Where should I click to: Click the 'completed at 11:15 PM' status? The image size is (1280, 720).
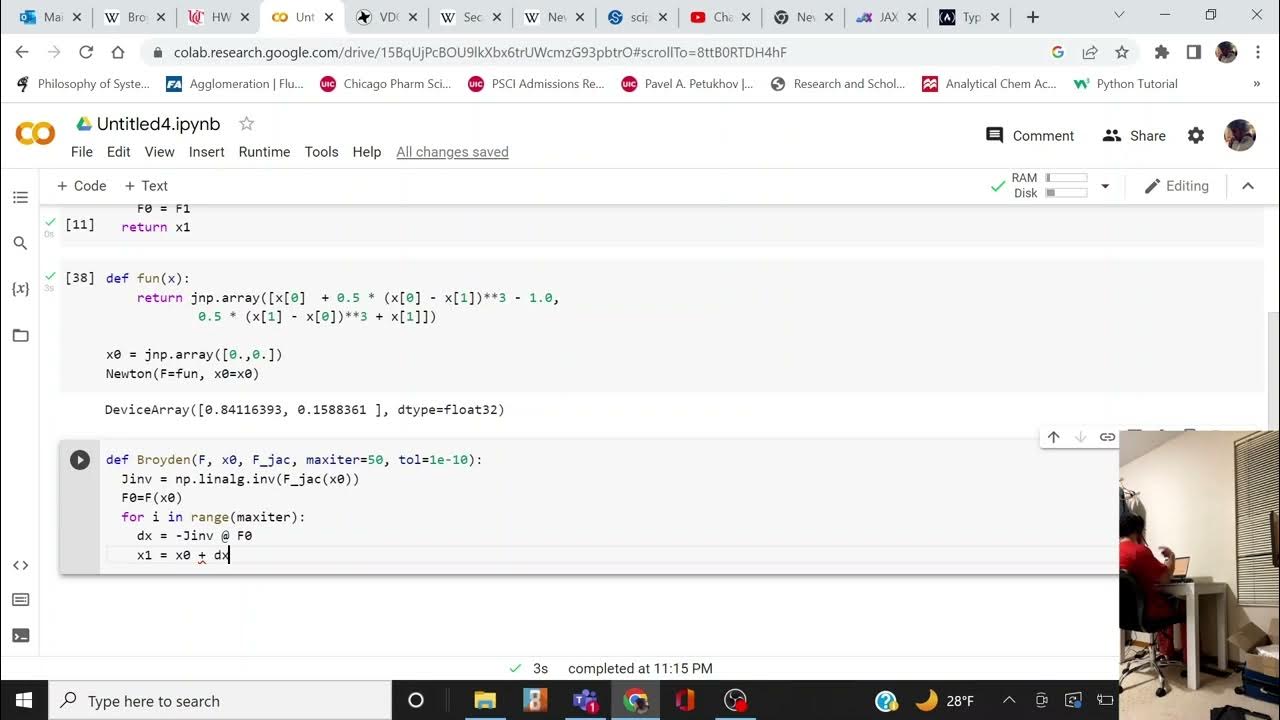tap(640, 668)
